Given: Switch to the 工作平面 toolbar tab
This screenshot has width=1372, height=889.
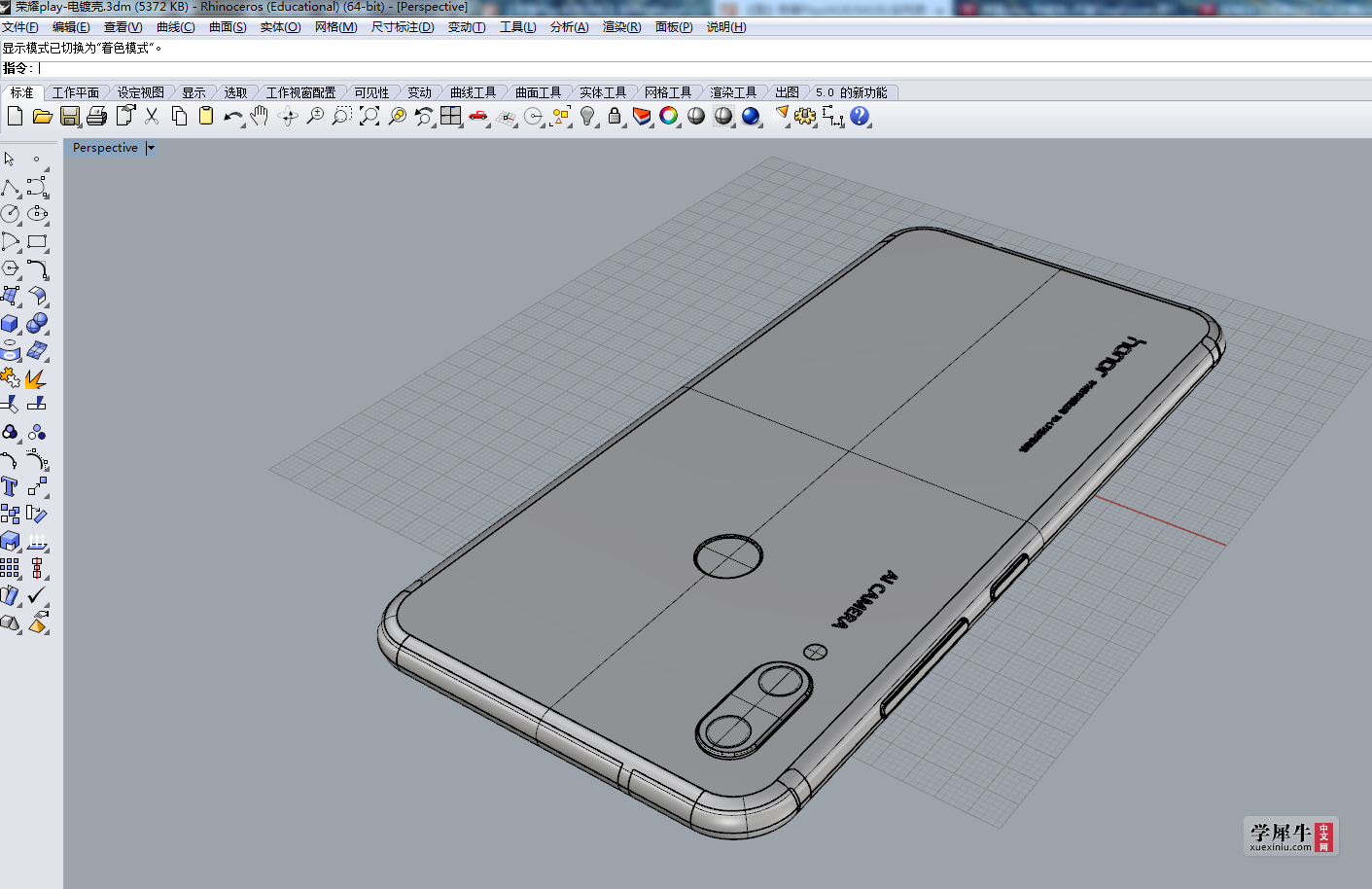Looking at the screenshot, I should 76,92.
